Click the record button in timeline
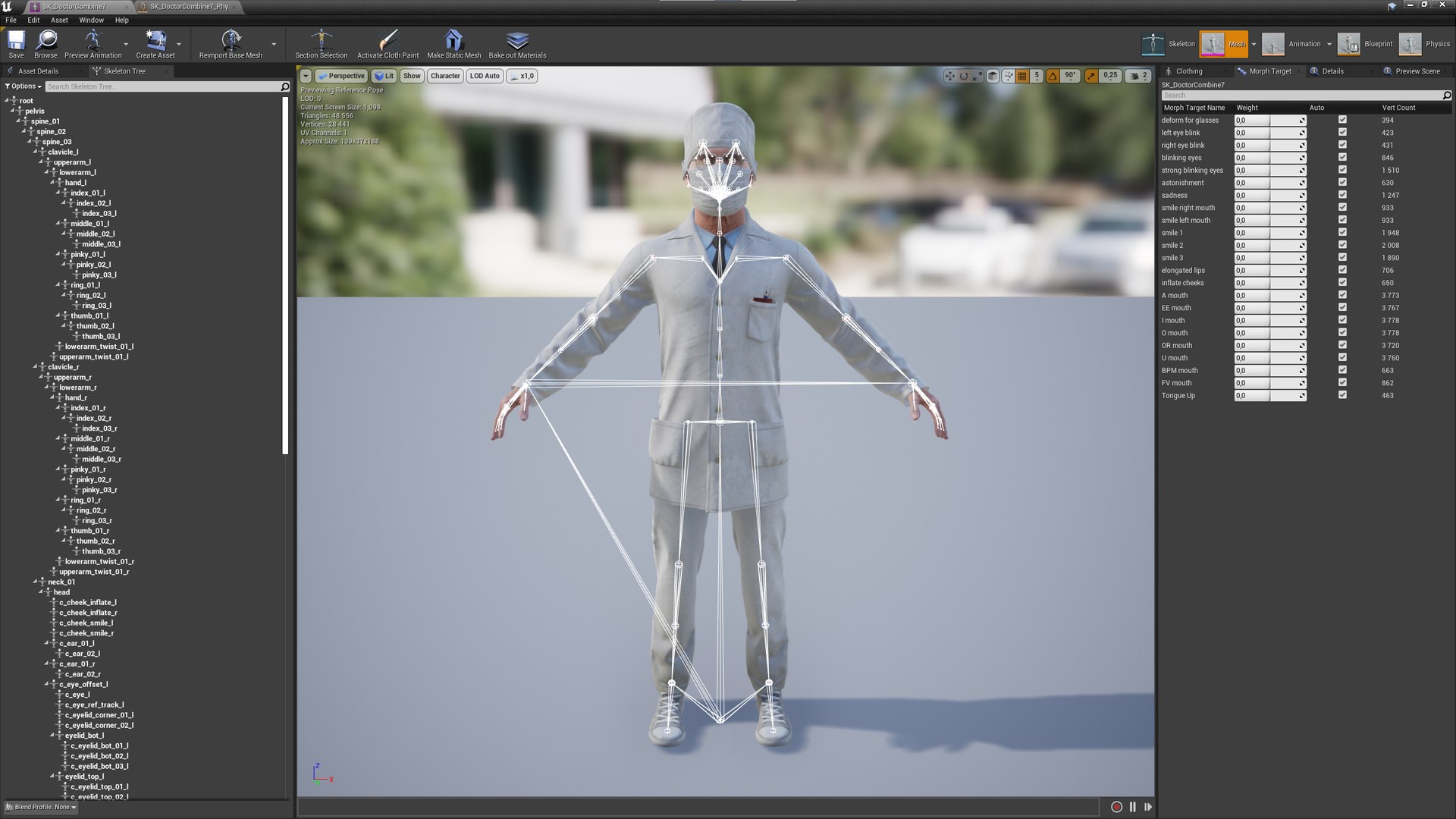 click(x=1116, y=807)
